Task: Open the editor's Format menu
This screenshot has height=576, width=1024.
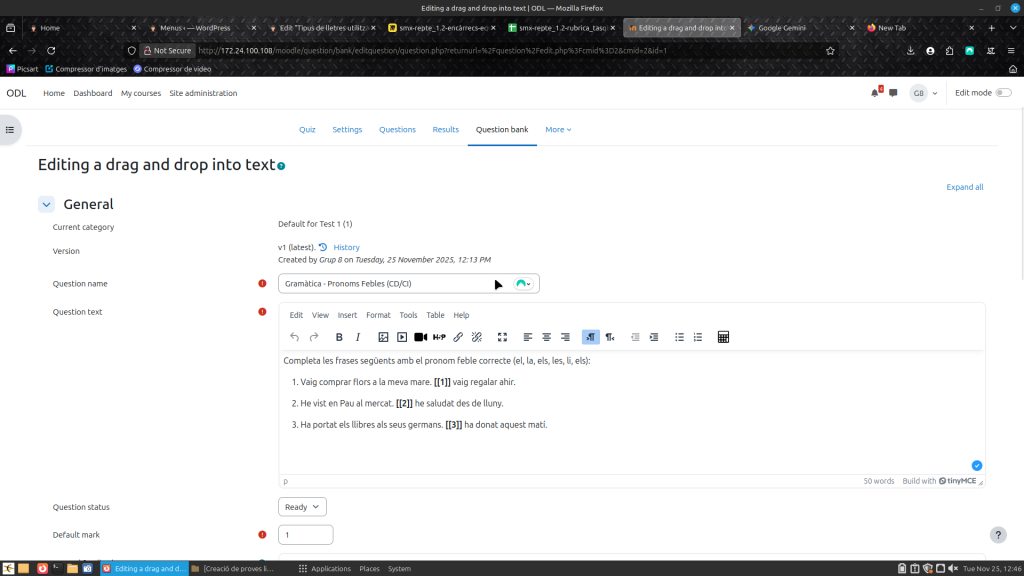Action: click(378, 315)
